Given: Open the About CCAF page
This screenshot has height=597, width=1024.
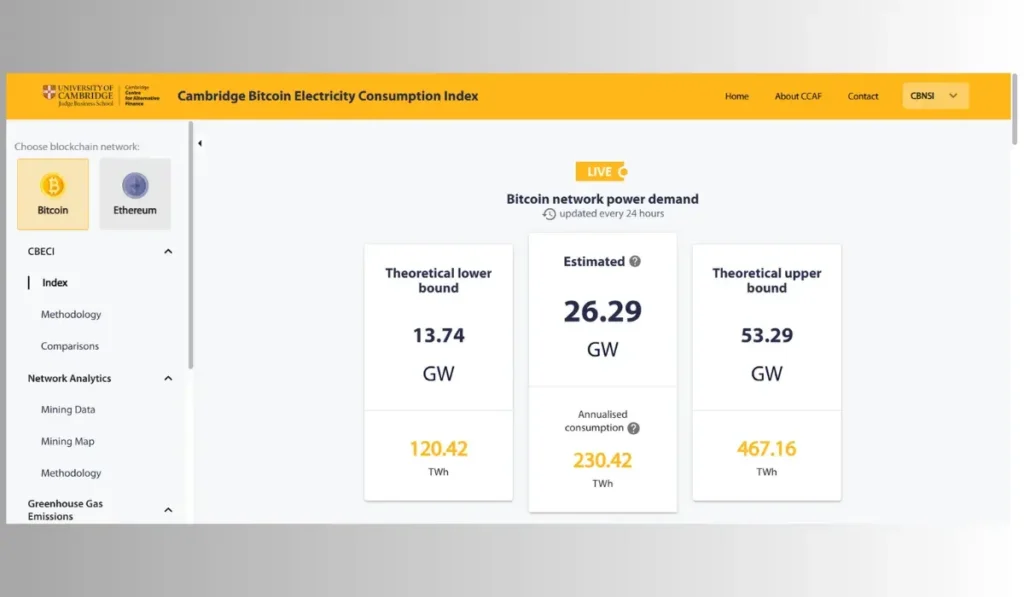Looking at the screenshot, I should click(797, 96).
